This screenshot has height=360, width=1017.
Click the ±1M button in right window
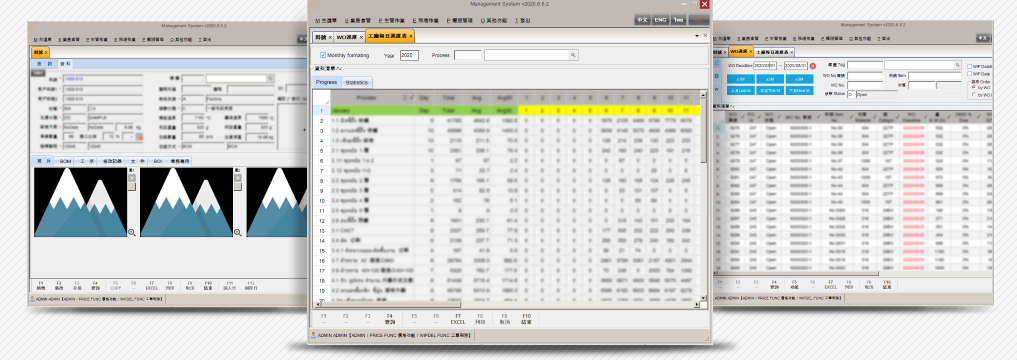pyautogui.click(x=741, y=79)
